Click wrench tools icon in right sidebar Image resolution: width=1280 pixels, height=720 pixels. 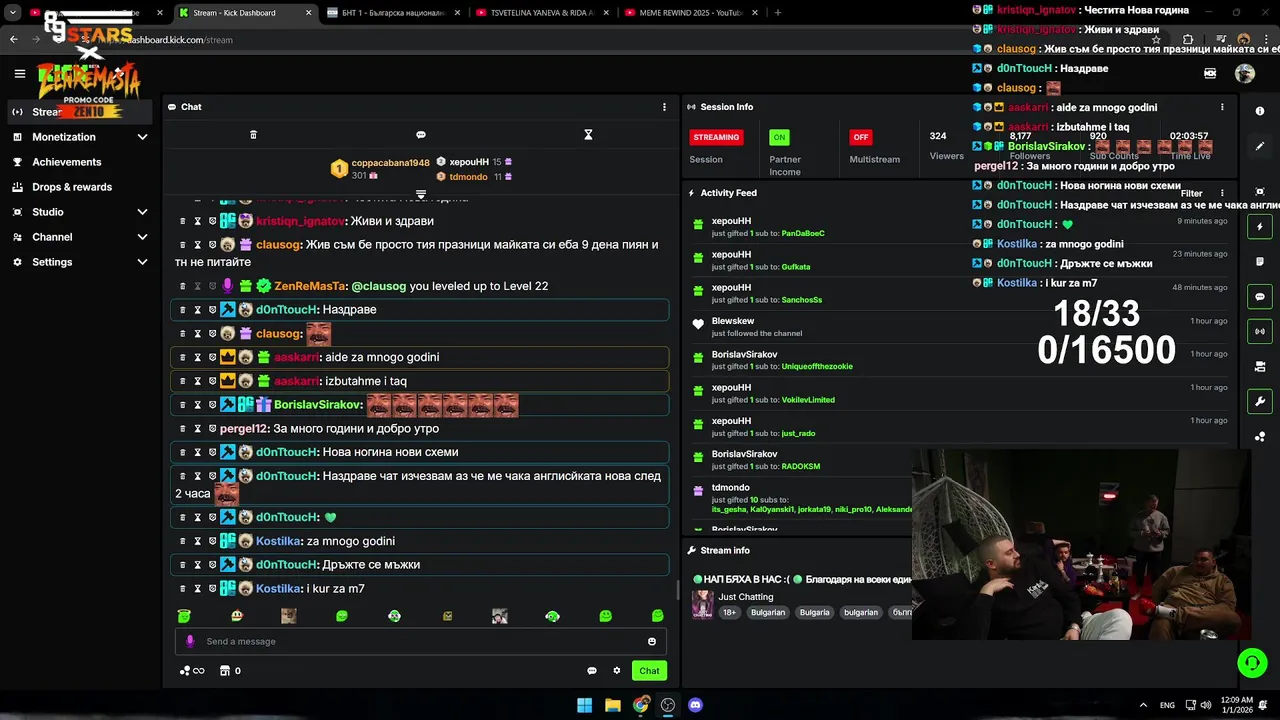[1260, 401]
